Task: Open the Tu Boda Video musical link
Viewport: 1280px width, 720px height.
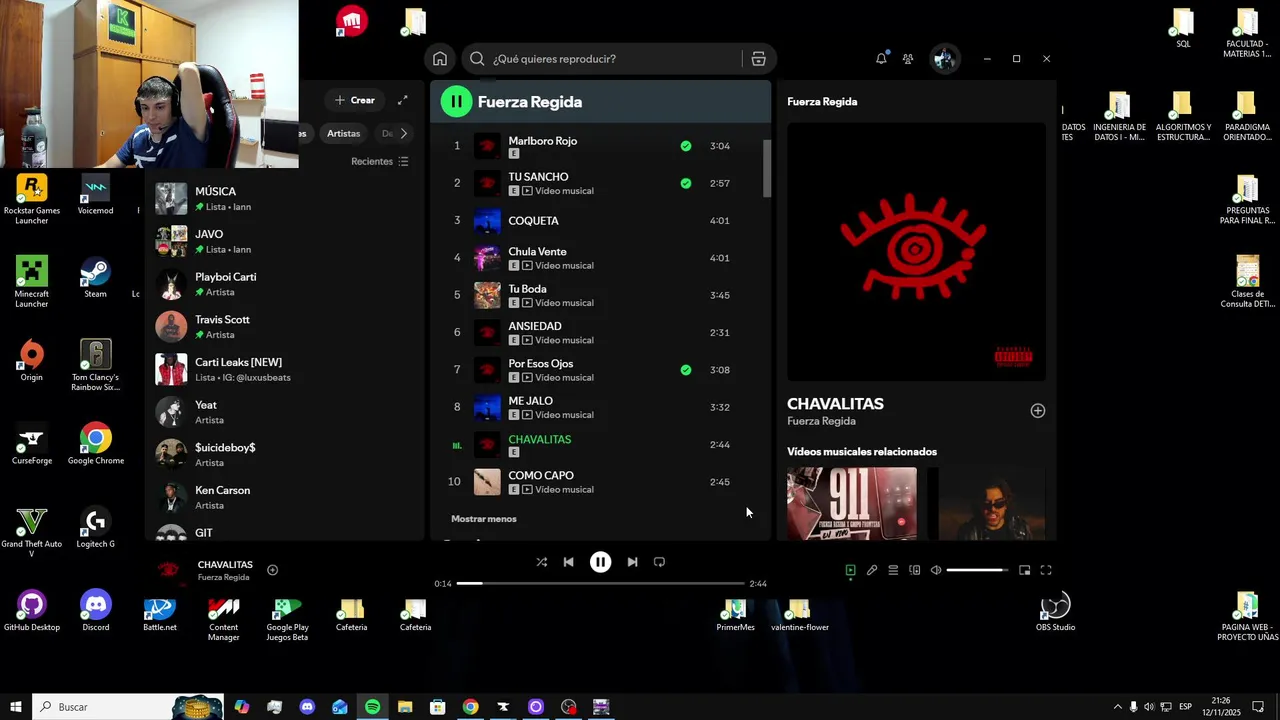Action: pyautogui.click(x=564, y=303)
